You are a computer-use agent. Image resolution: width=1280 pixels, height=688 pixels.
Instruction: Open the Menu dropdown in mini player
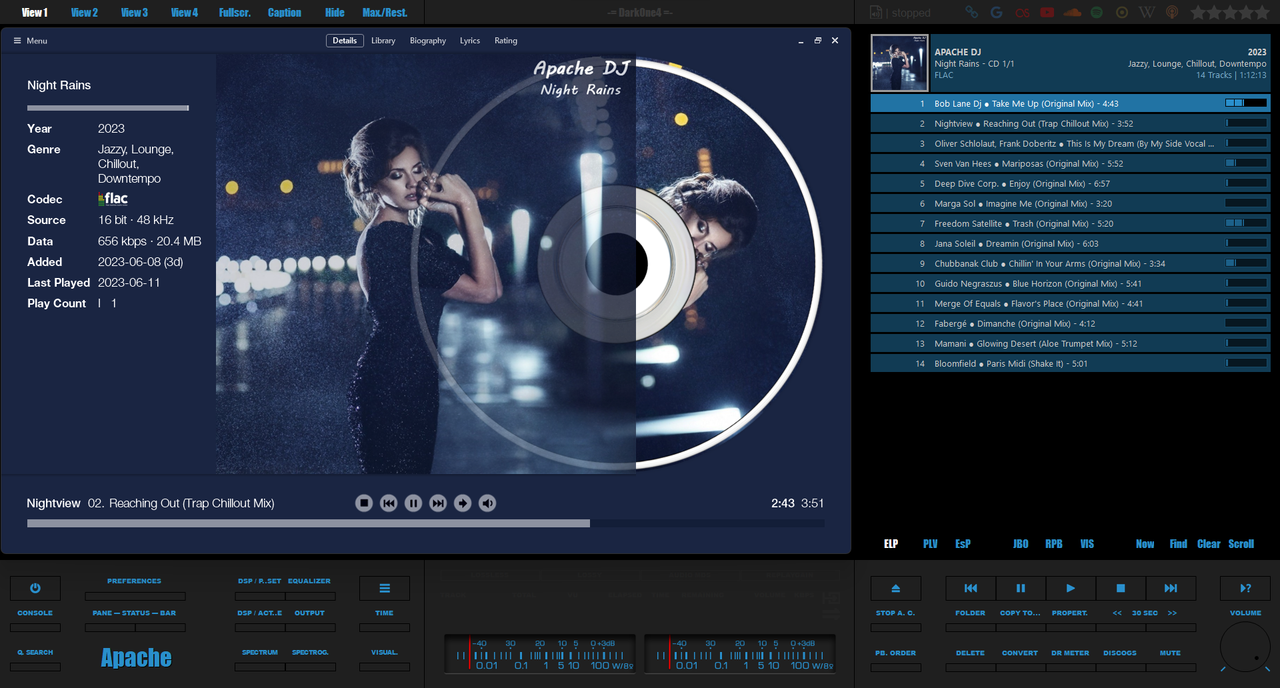[x=30, y=41]
